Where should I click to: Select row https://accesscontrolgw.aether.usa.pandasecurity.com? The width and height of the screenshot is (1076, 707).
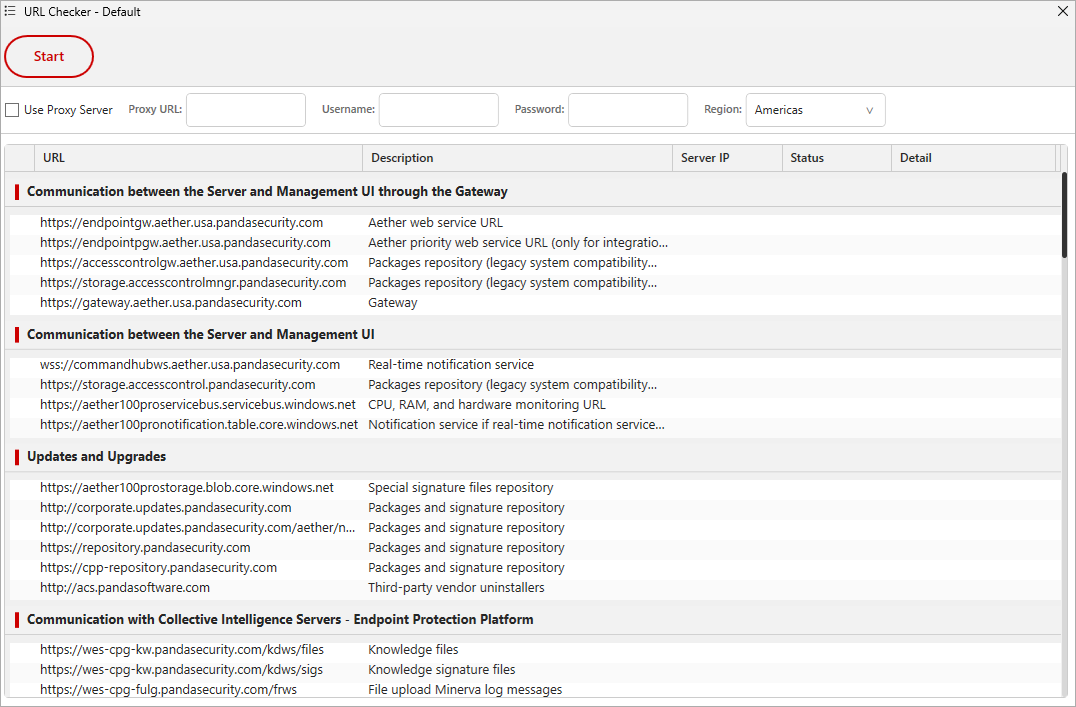[x=535, y=262]
